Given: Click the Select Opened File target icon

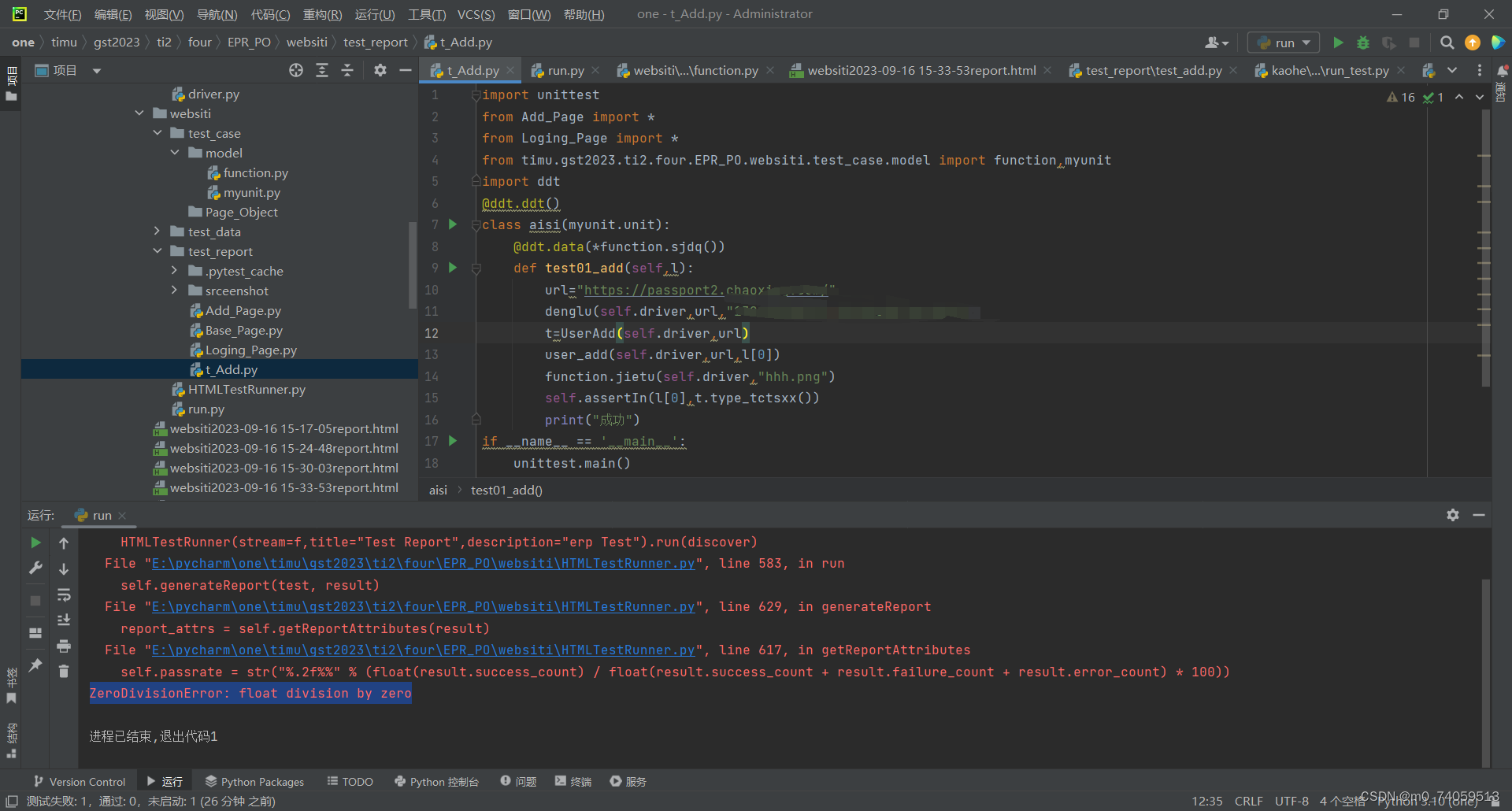Looking at the screenshot, I should coord(296,70).
